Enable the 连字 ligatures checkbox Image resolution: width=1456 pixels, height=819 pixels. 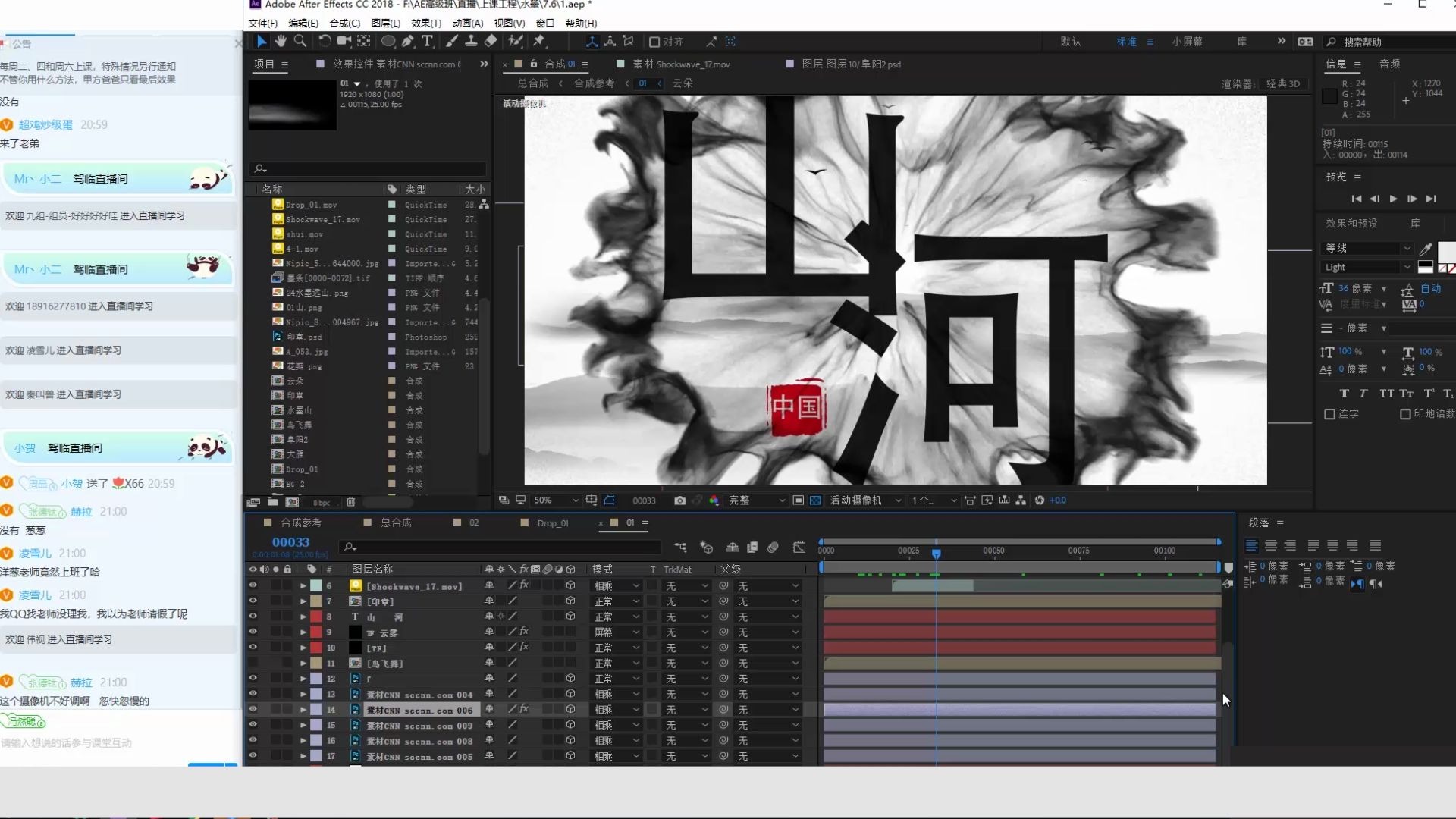coord(1329,414)
